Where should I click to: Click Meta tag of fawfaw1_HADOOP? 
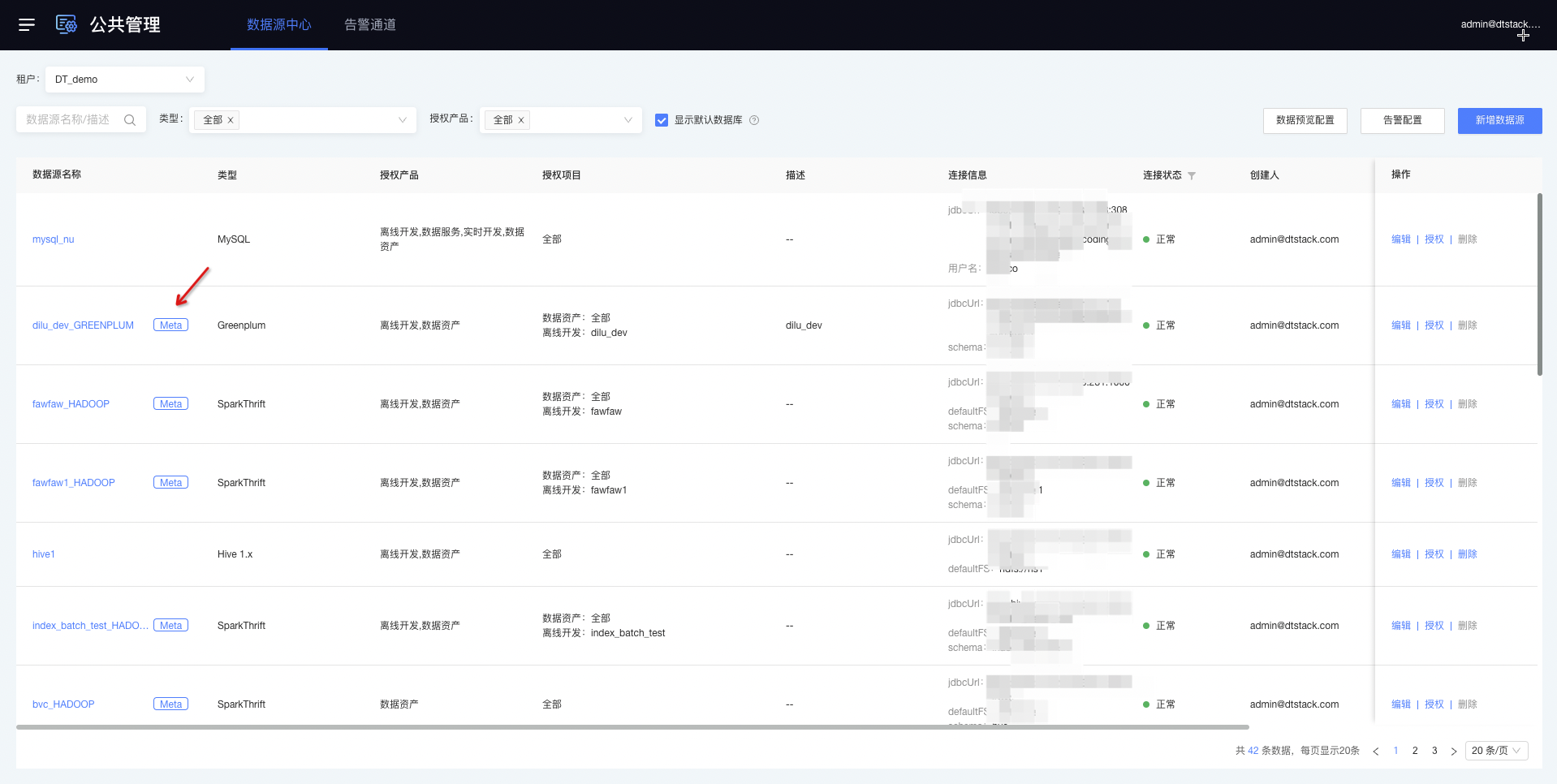170,483
